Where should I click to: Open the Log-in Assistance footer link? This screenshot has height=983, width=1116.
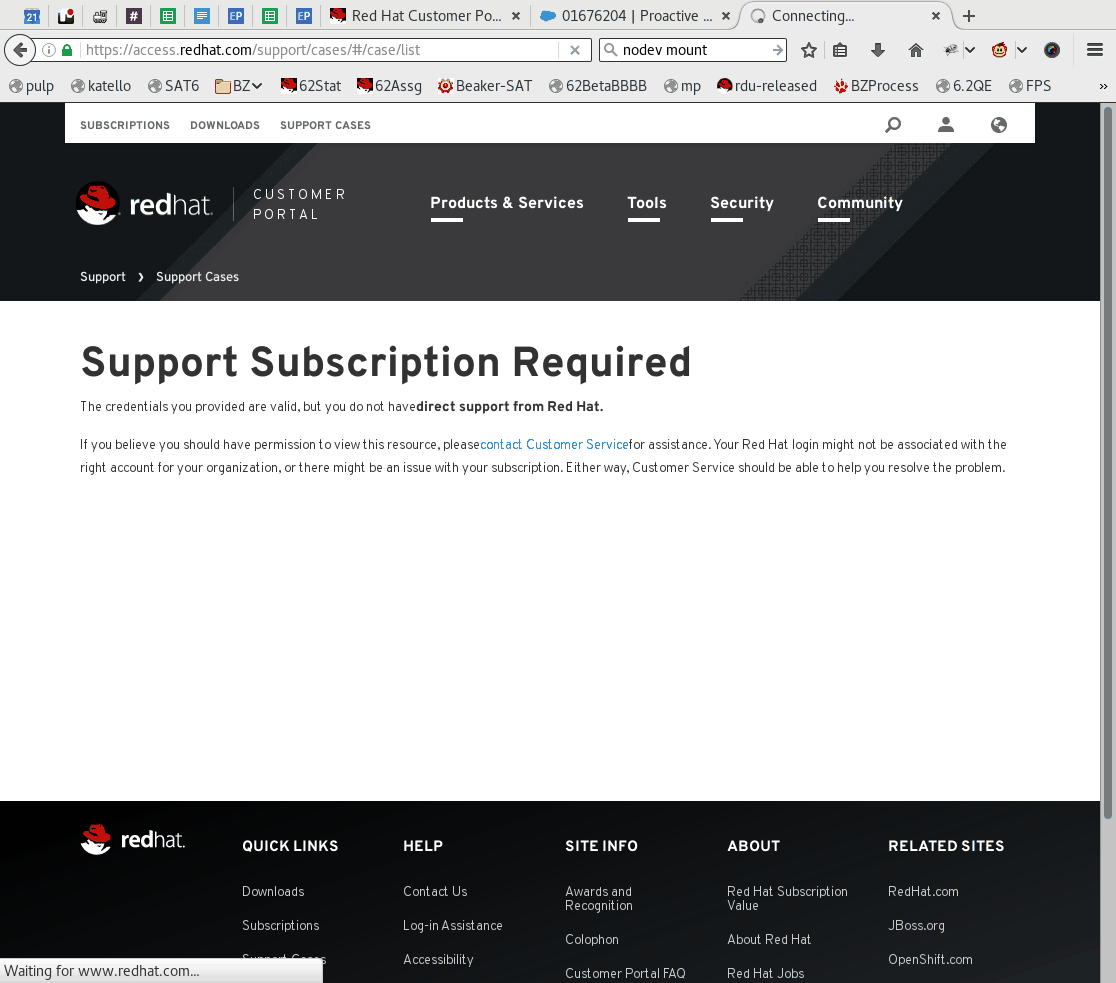click(452, 926)
